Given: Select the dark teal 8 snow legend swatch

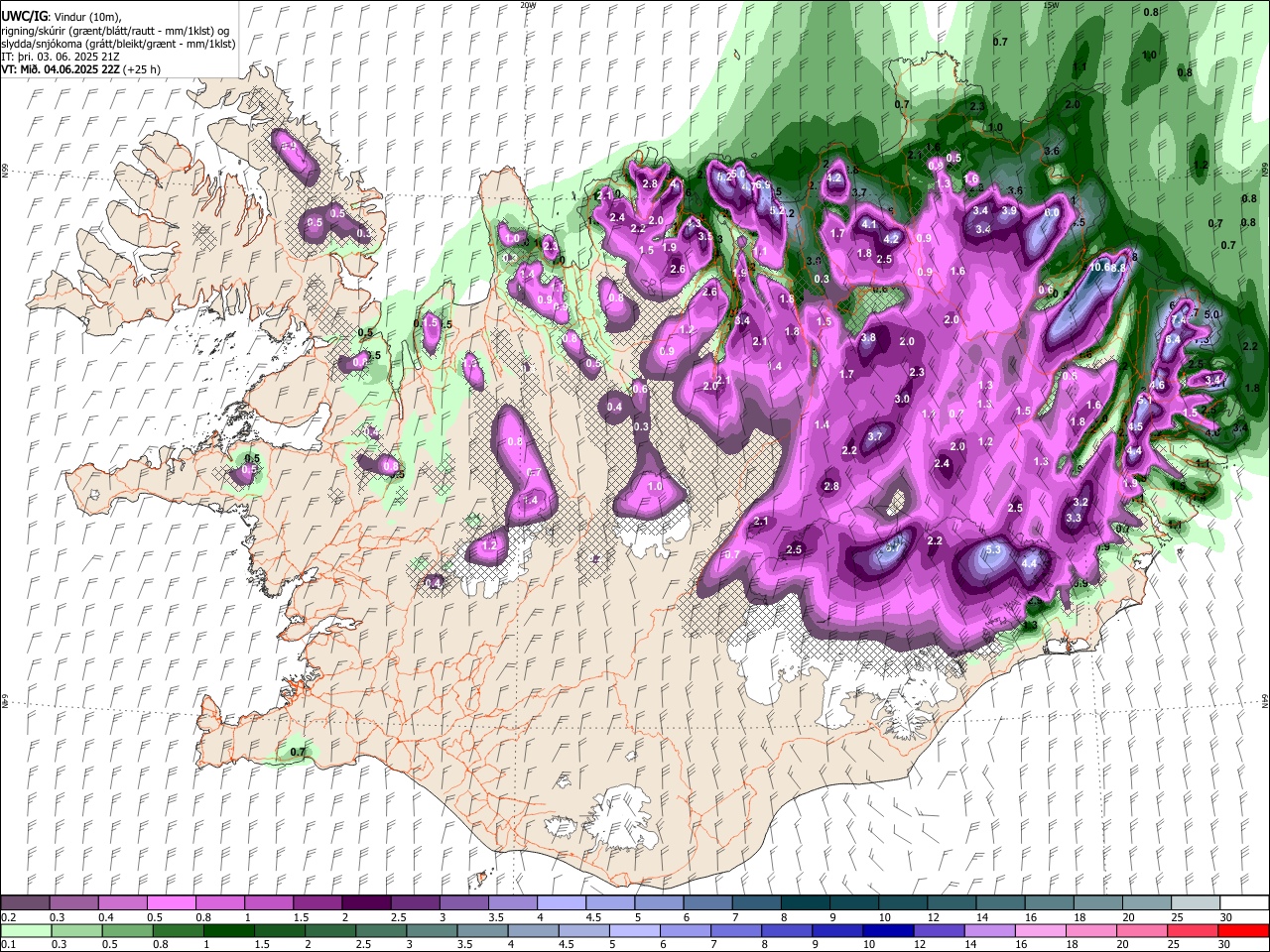Looking at the screenshot, I should click(x=804, y=903).
